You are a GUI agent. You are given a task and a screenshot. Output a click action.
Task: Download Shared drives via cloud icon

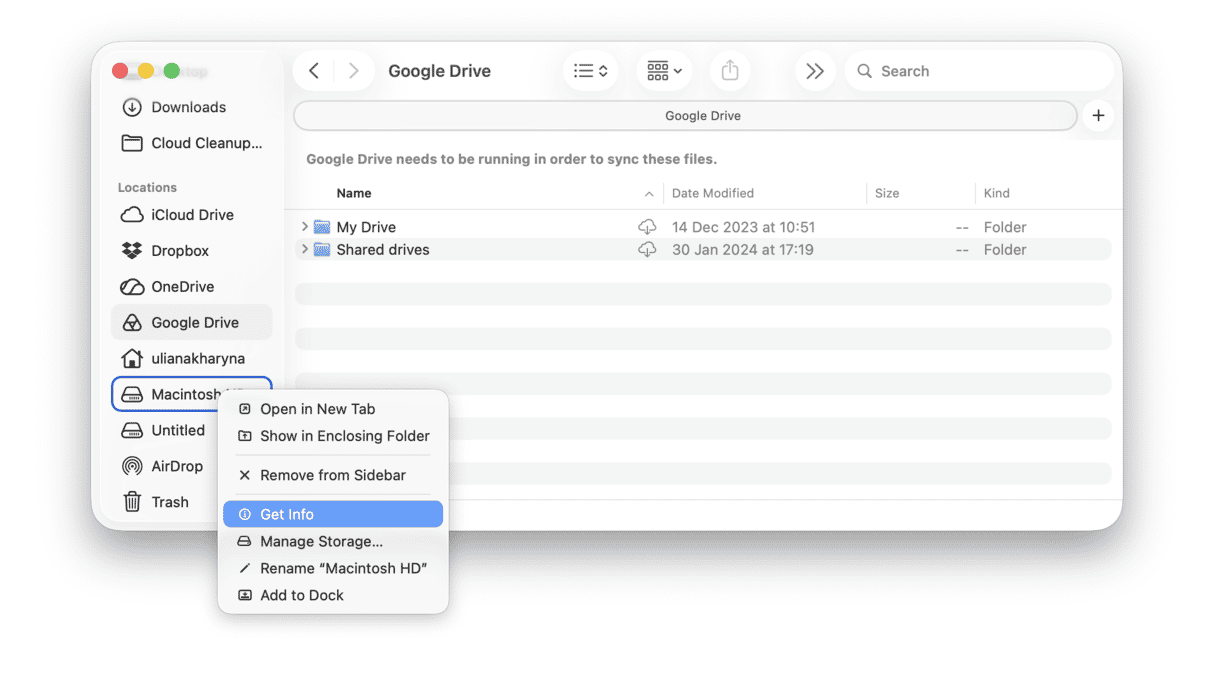648,250
